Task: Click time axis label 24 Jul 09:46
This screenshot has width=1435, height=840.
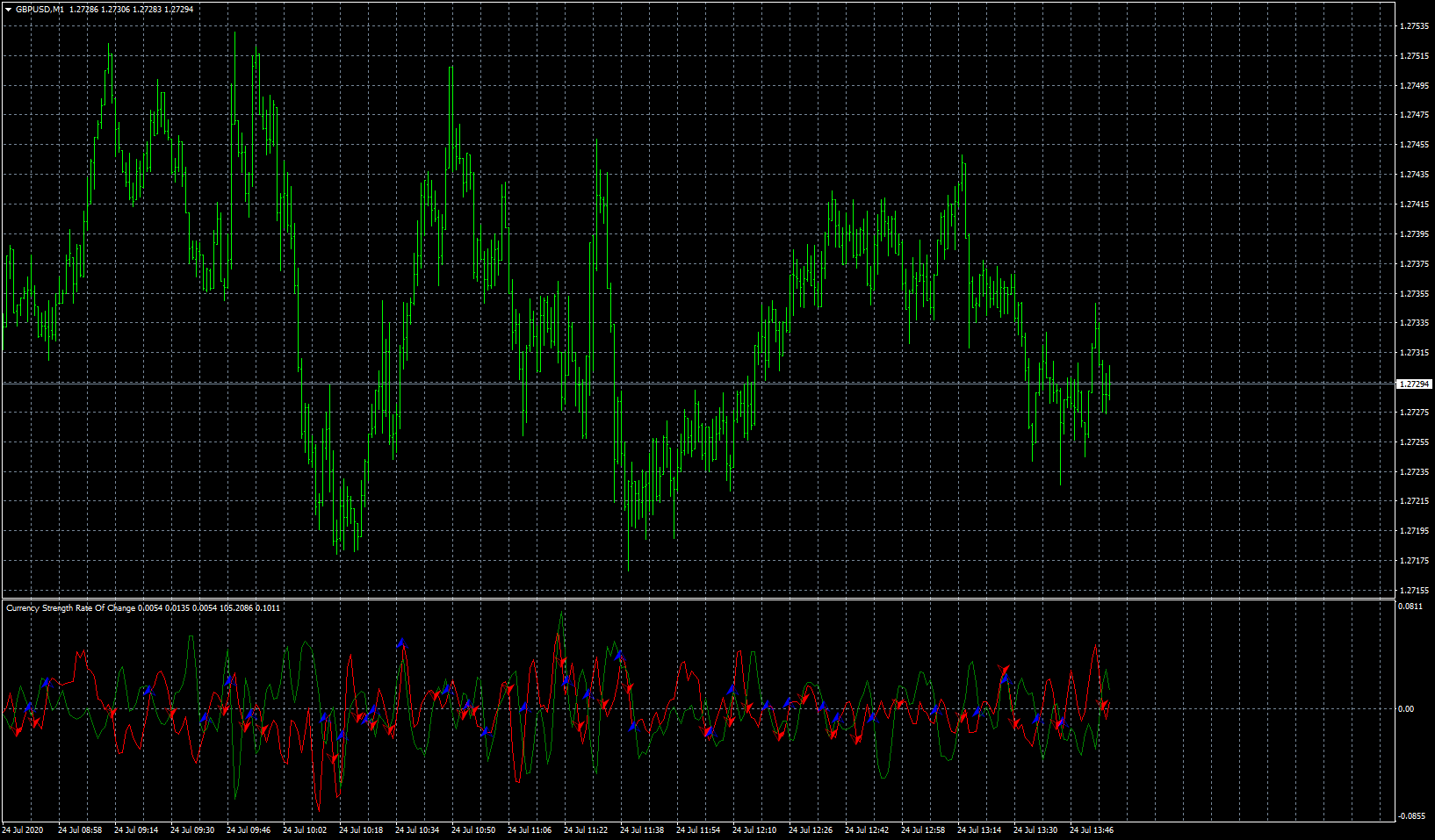Action: tap(249, 830)
